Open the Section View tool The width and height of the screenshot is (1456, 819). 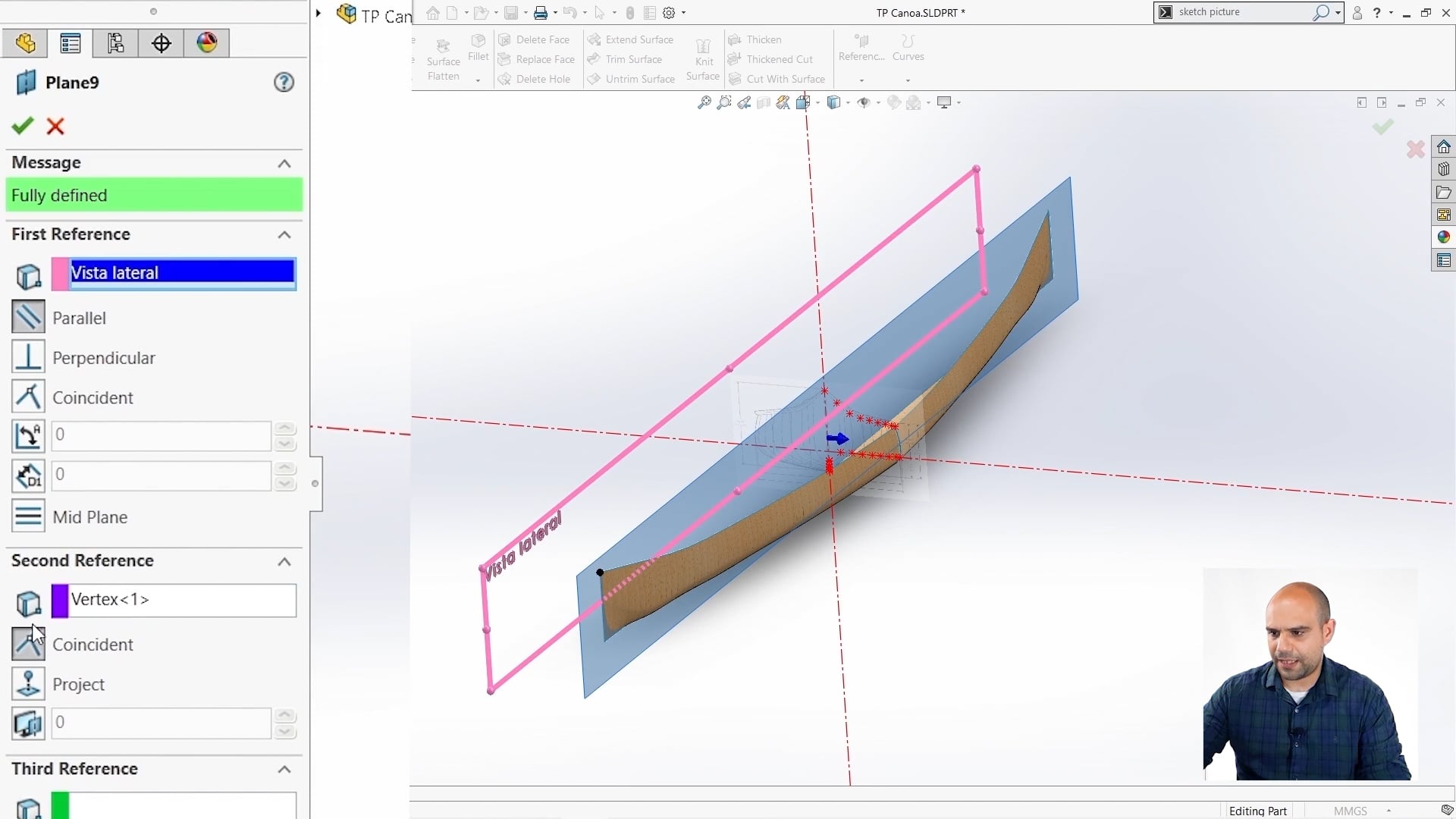click(x=804, y=102)
